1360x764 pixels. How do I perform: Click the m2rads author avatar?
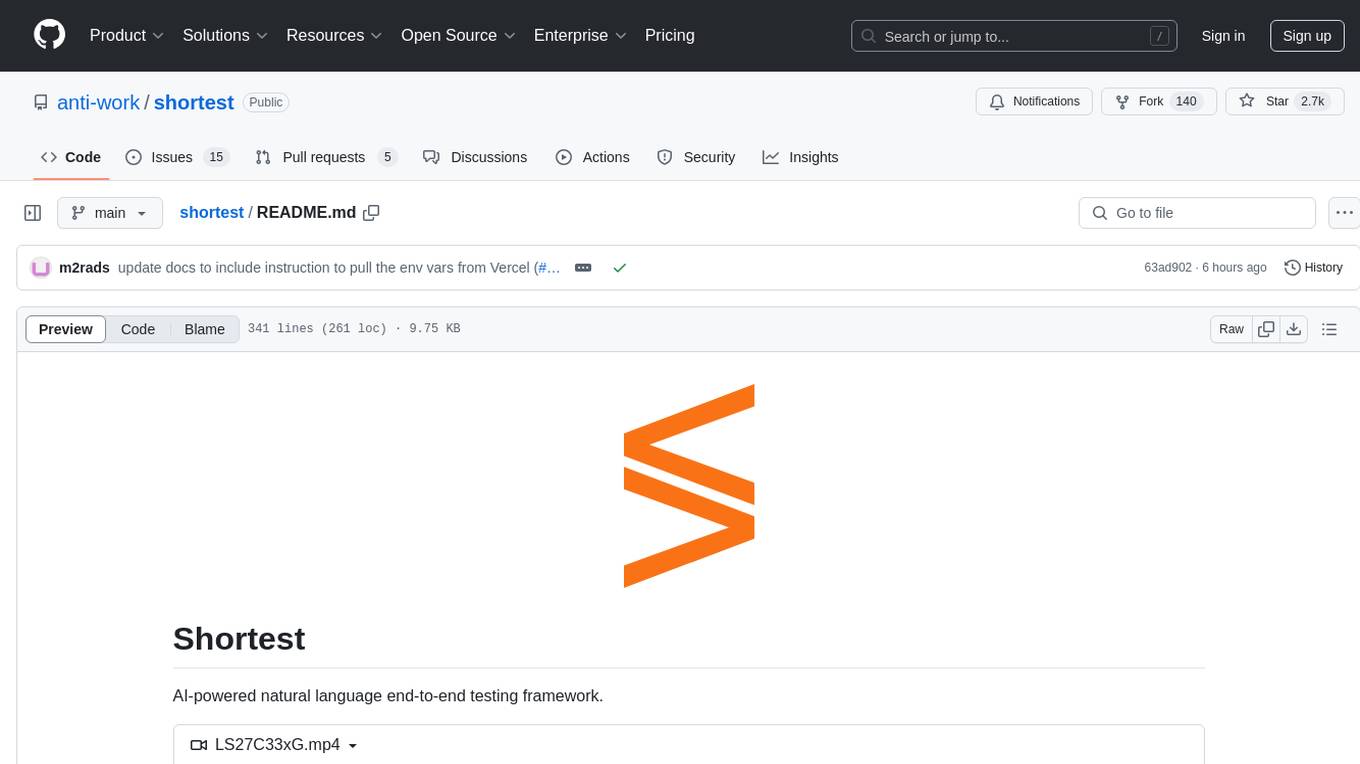pyautogui.click(x=41, y=268)
